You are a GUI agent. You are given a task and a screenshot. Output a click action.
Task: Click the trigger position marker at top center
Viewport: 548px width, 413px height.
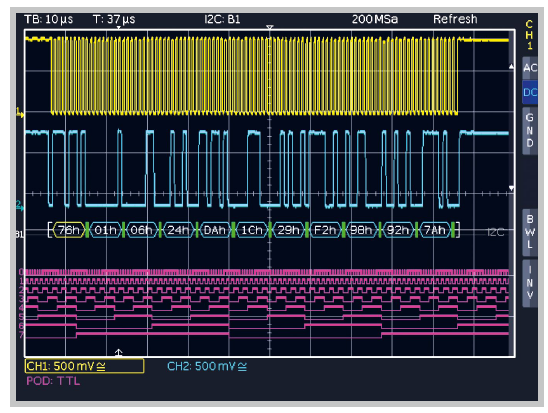pos(269,27)
